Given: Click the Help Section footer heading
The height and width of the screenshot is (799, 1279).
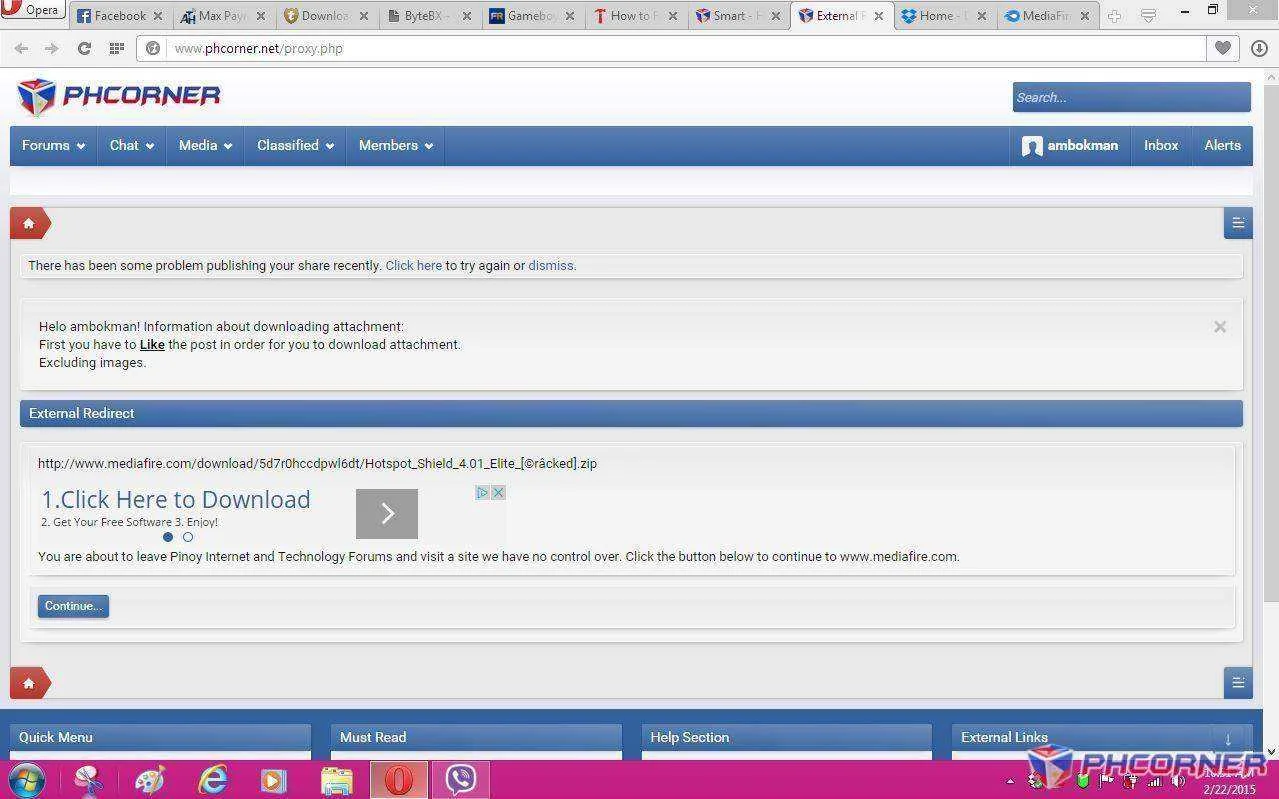Looking at the screenshot, I should coord(690,738).
